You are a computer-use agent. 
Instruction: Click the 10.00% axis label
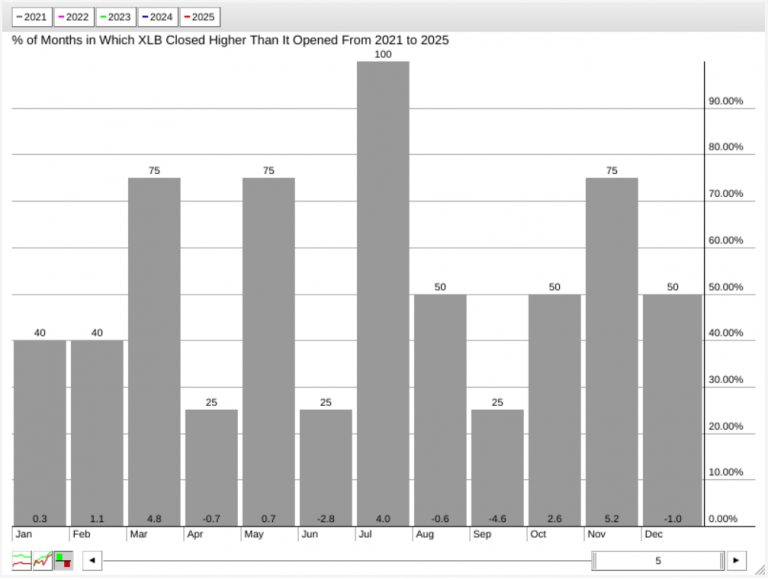tap(725, 472)
